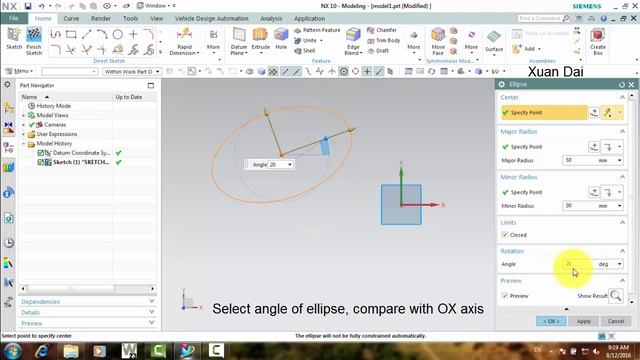Click the Chamfer command
This screenshot has height=360, width=640.
[x=382, y=30]
